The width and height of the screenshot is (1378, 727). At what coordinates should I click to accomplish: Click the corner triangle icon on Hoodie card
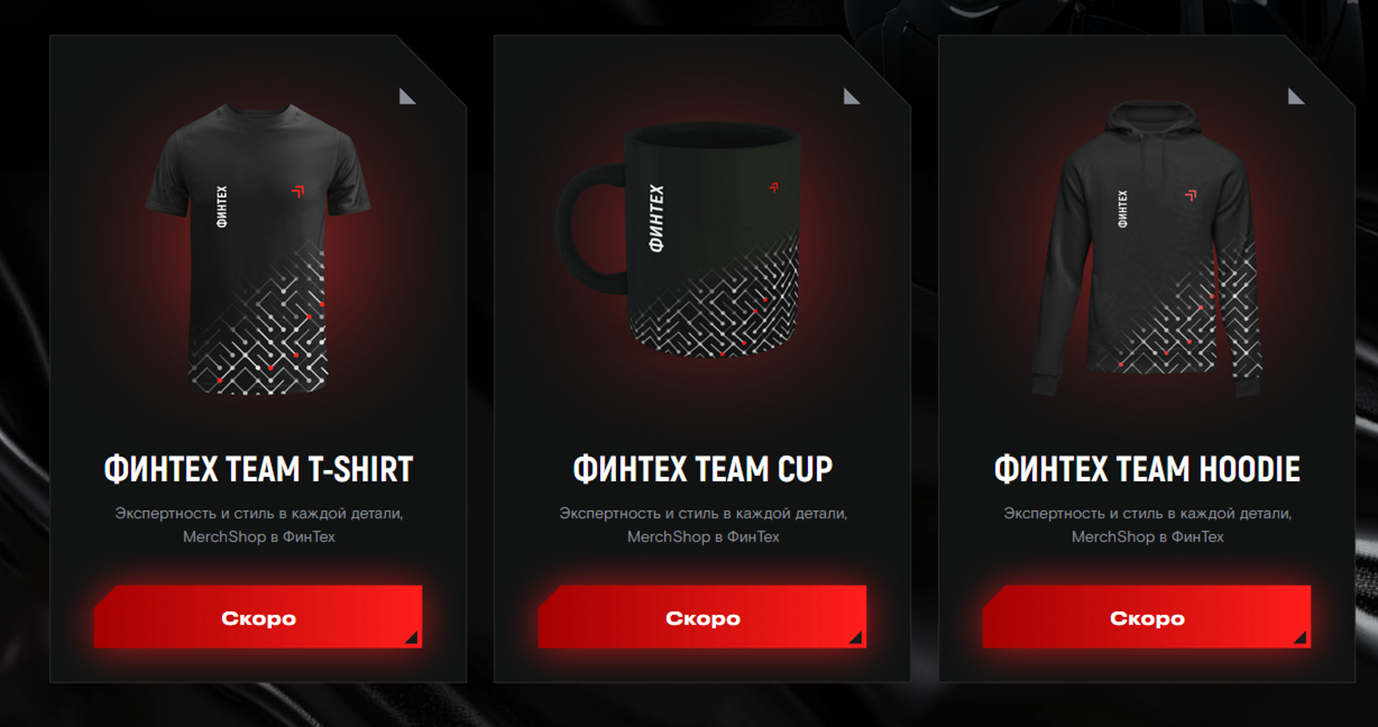(1296, 96)
